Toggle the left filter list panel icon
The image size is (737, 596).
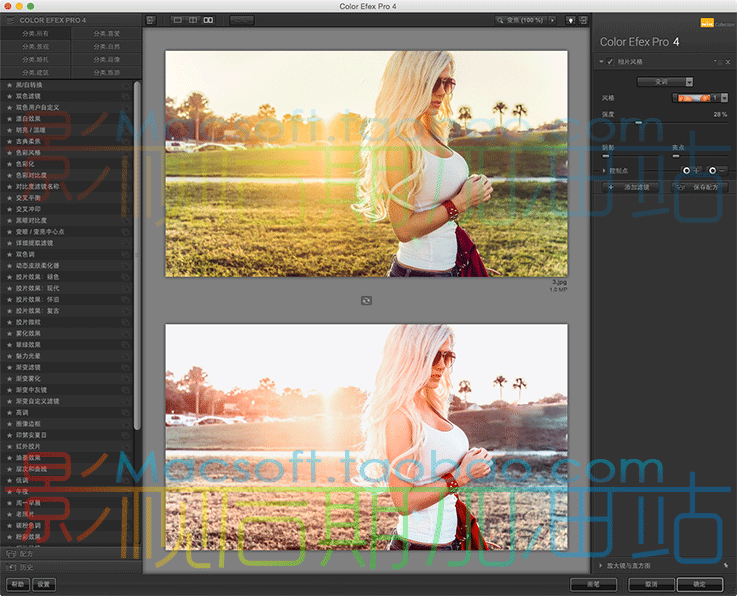[x=150, y=20]
